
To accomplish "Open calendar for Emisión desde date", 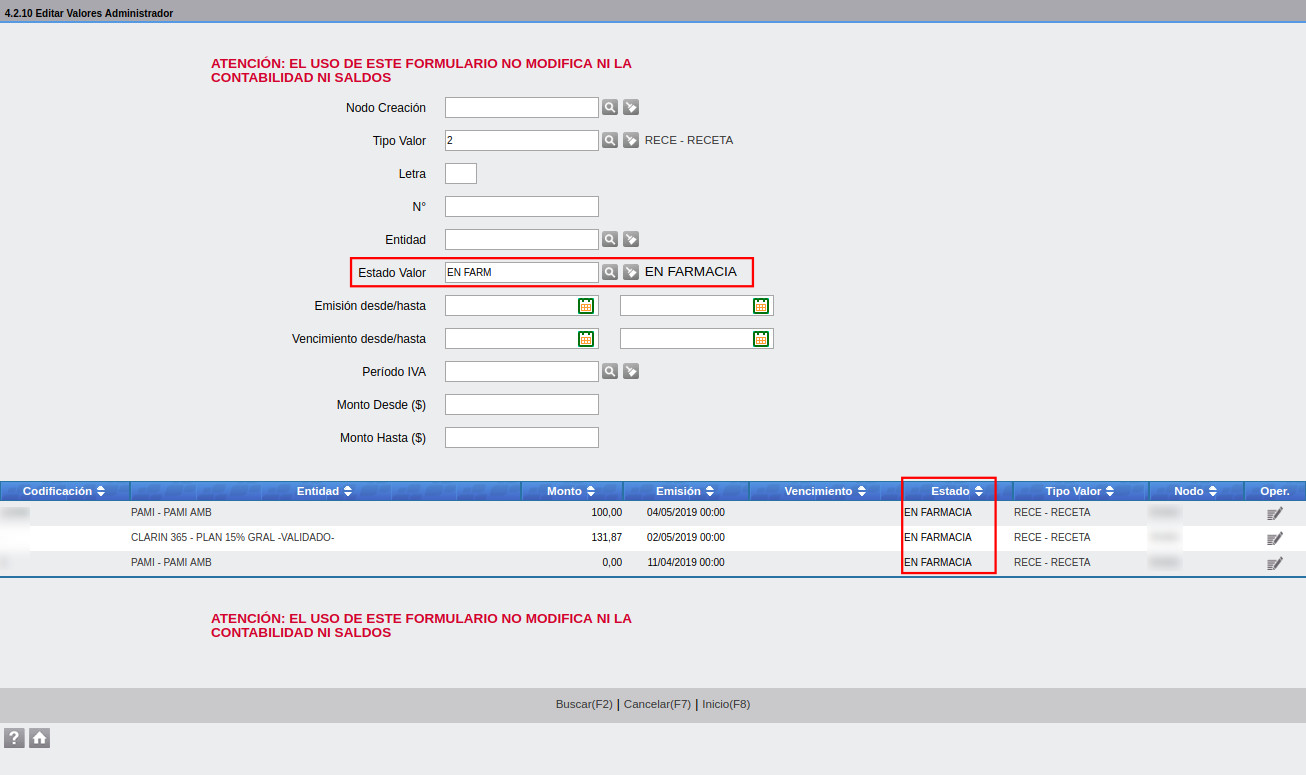I will (x=586, y=306).
